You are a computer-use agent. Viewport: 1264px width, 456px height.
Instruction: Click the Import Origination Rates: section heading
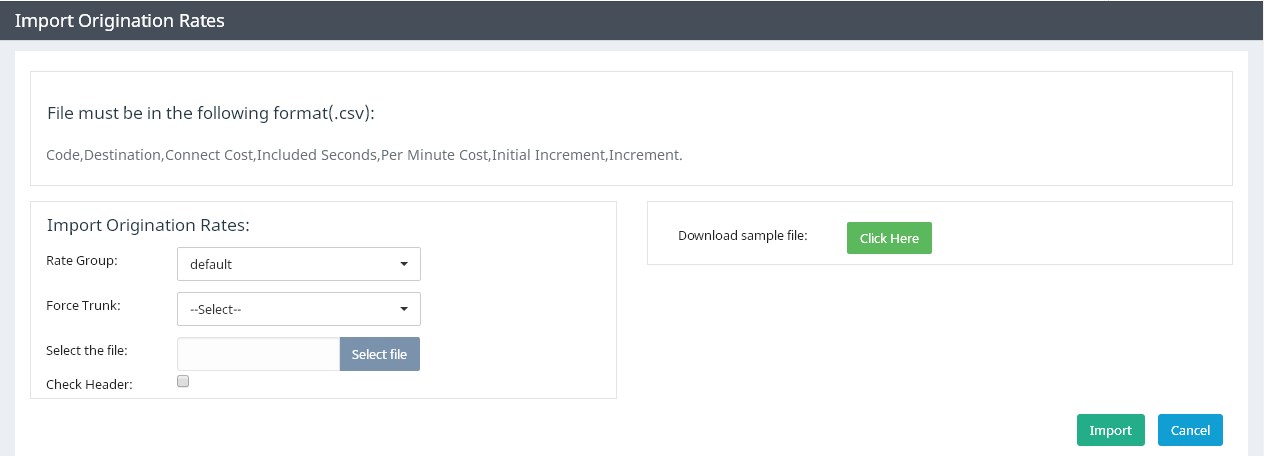[x=148, y=225]
